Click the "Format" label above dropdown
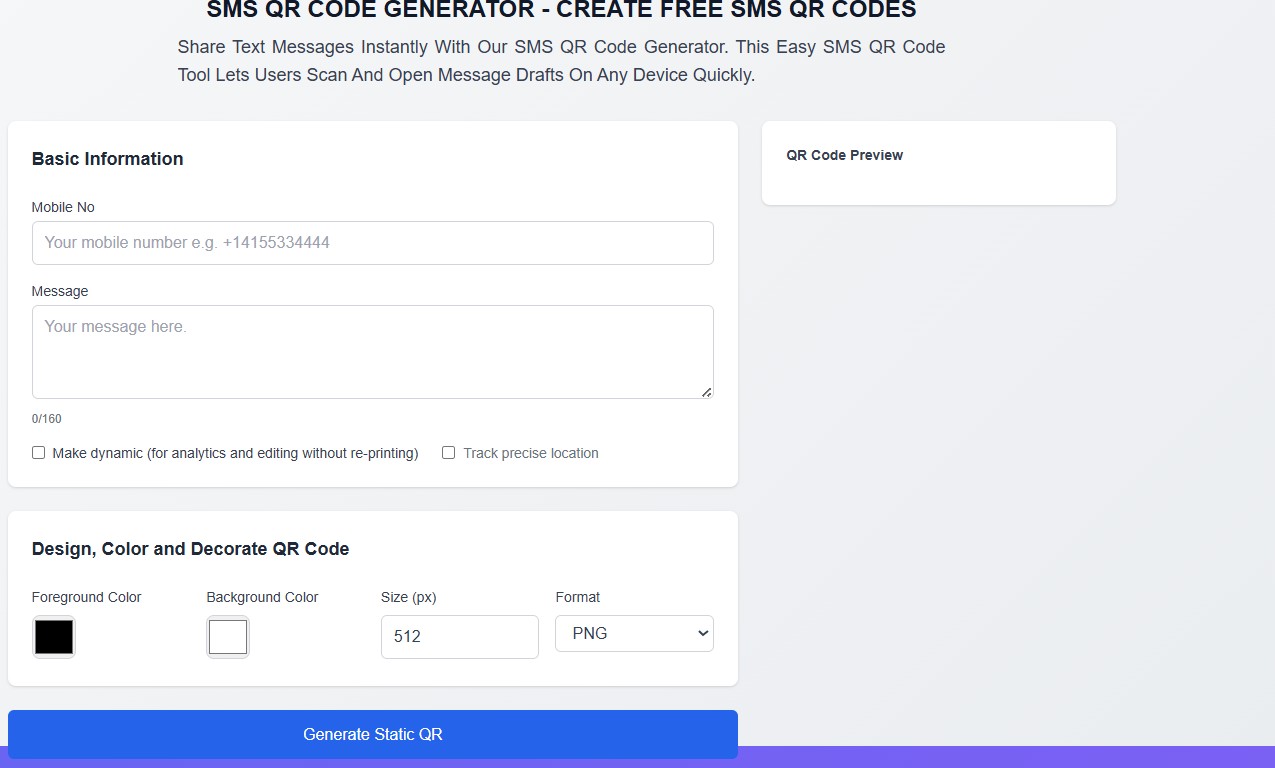This screenshot has width=1275, height=768. [578, 597]
